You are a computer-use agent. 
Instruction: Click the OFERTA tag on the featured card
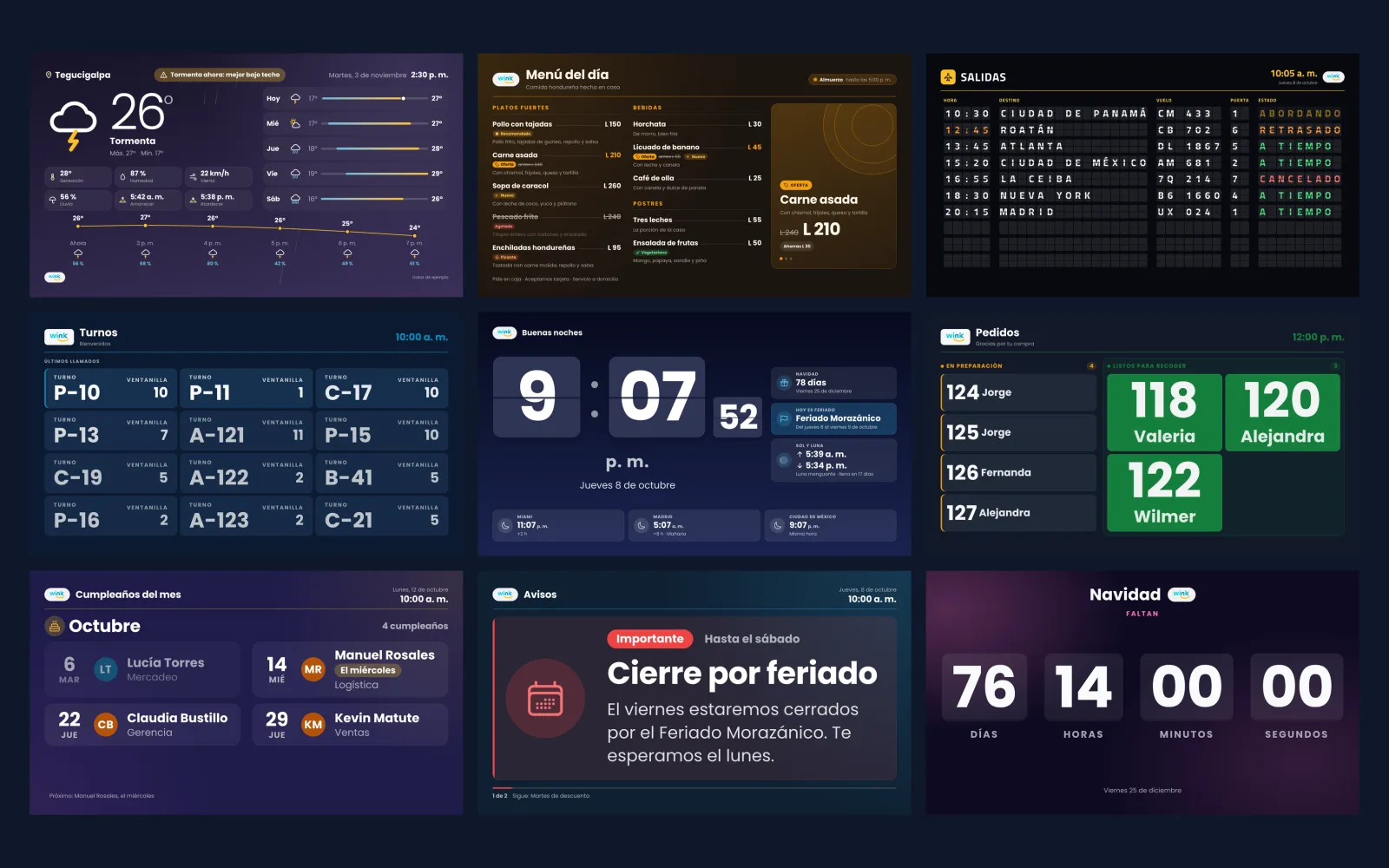796,185
